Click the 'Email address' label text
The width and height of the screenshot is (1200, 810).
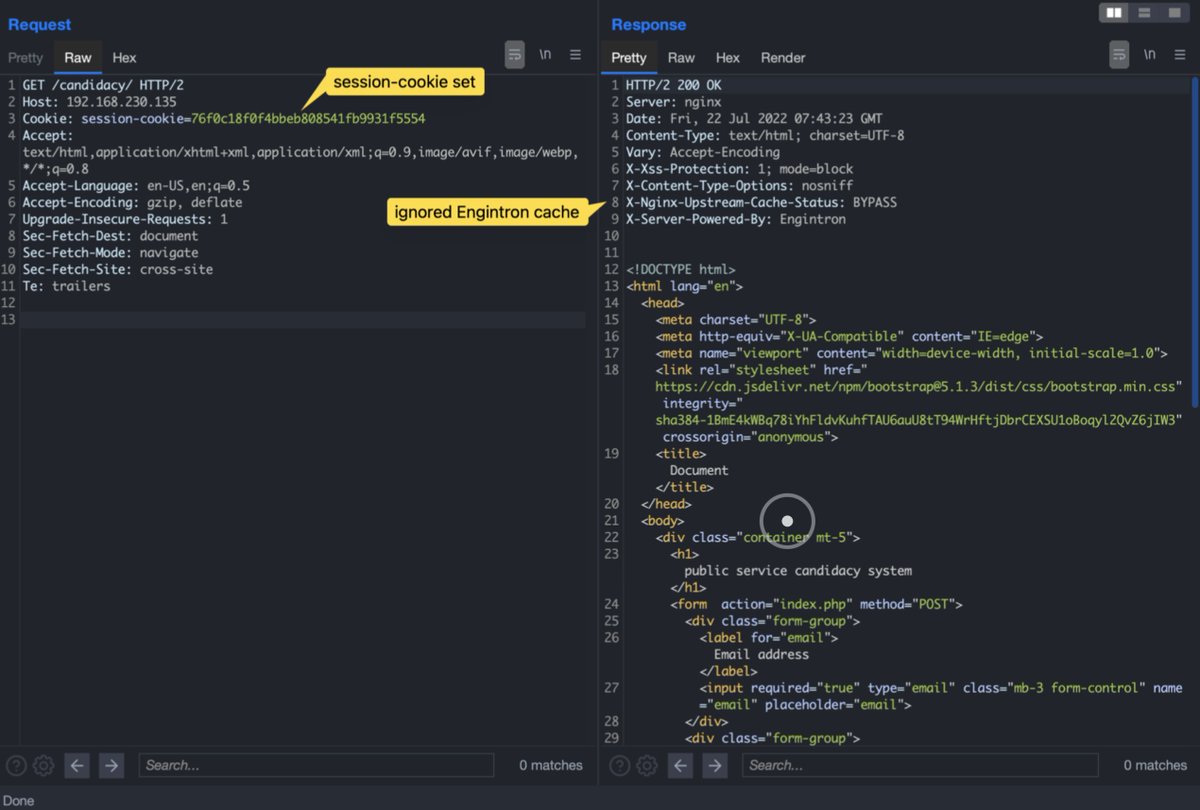pos(762,655)
